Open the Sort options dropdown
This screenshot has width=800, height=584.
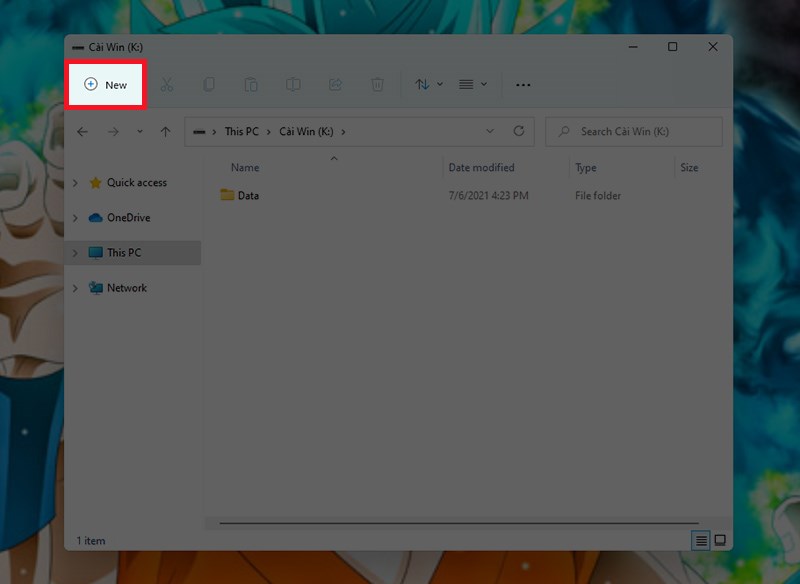point(428,85)
